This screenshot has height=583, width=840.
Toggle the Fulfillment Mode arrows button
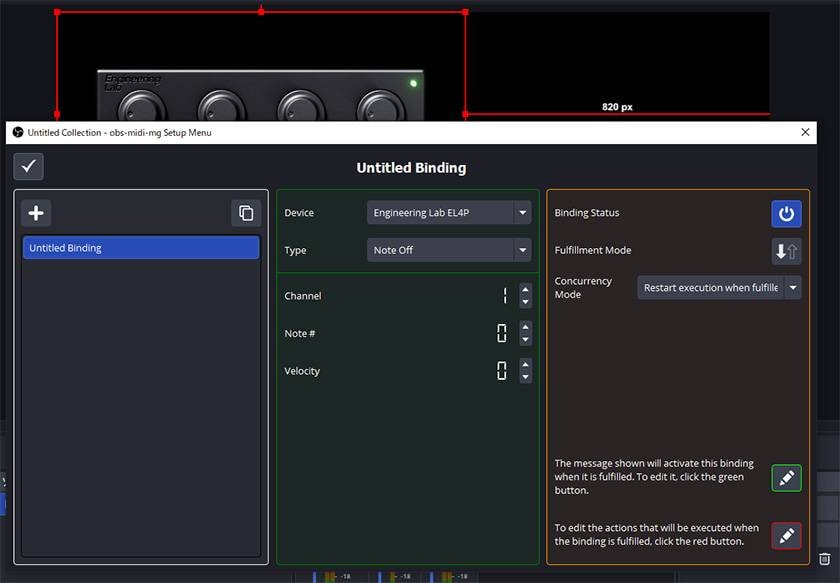click(786, 251)
